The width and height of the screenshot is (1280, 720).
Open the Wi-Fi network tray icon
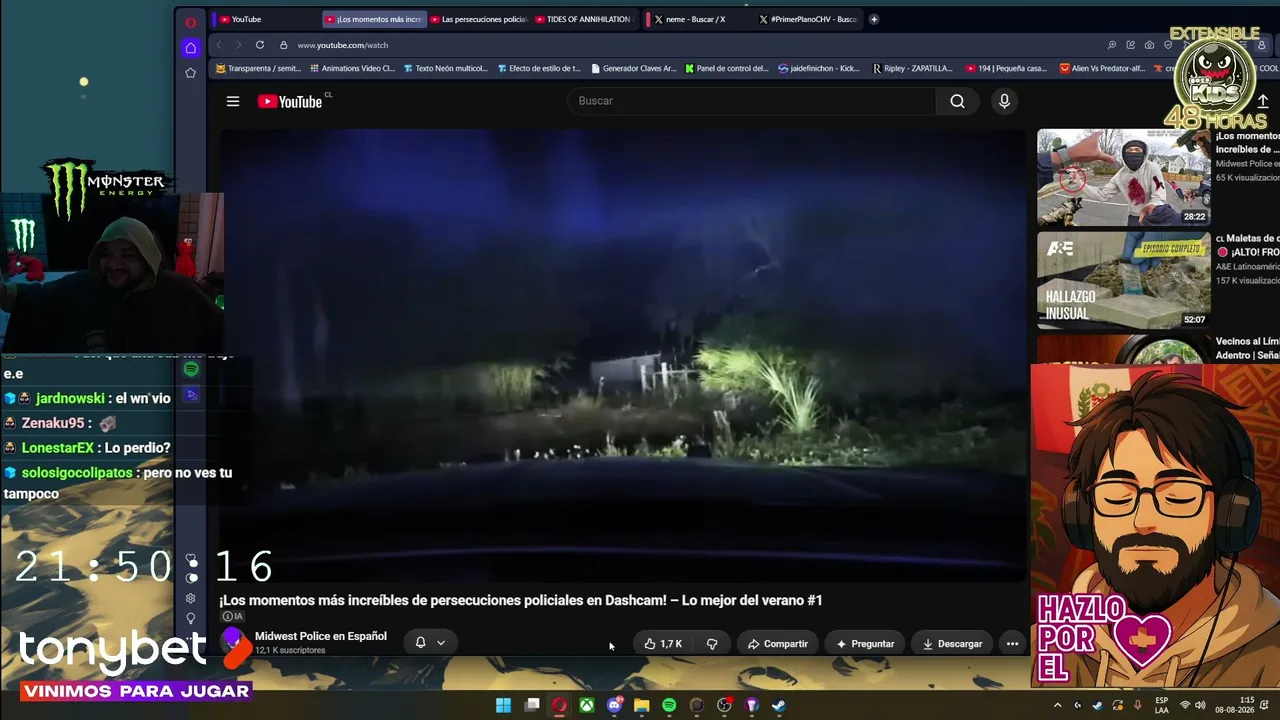click(x=1185, y=705)
